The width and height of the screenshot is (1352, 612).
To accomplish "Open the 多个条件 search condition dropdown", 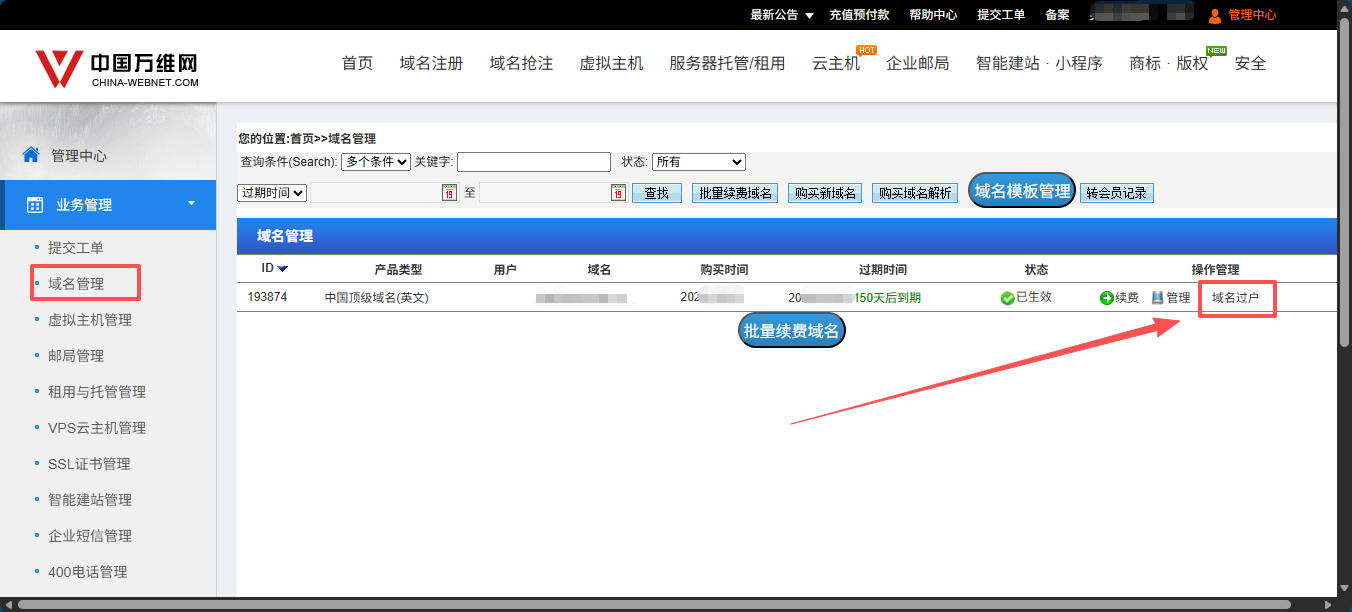I will [x=375, y=162].
